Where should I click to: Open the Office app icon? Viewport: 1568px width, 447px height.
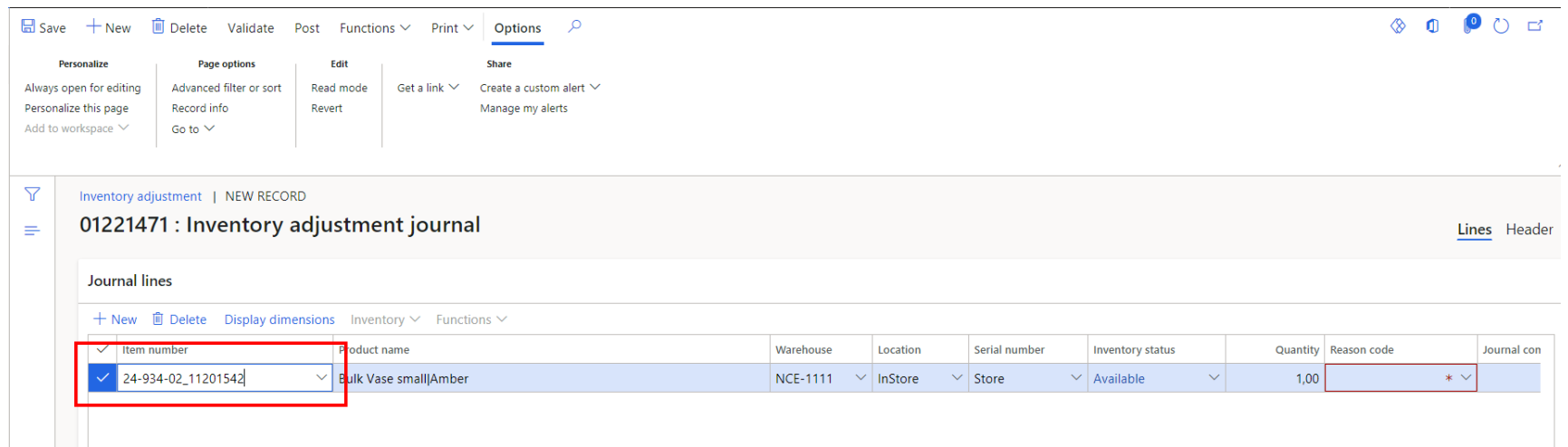click(x=1432, y=26)
